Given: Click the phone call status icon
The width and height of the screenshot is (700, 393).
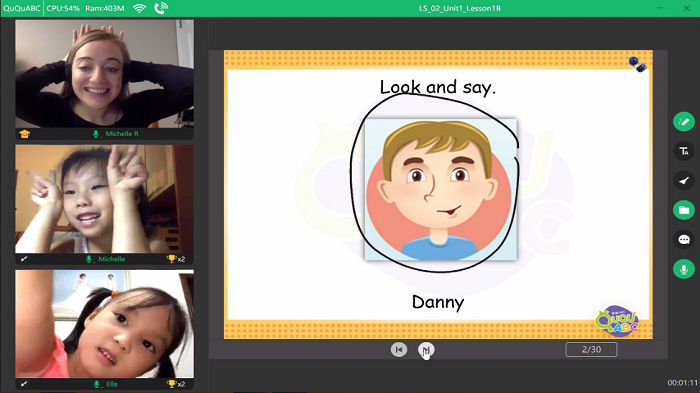Looking at the screenshot, I should (x=161, y=8).
